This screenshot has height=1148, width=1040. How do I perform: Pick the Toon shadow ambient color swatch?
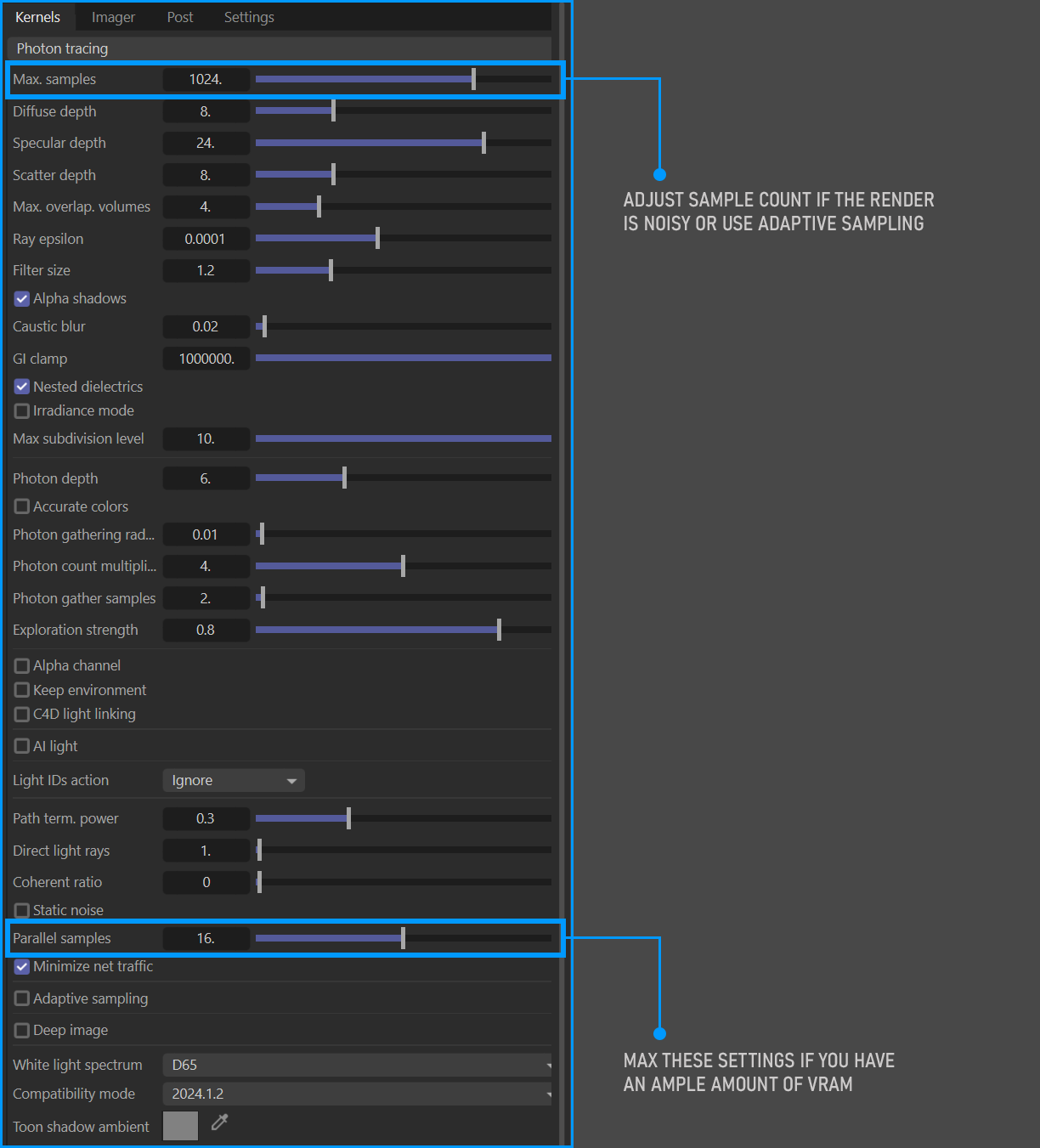[x=180, y=1126]
